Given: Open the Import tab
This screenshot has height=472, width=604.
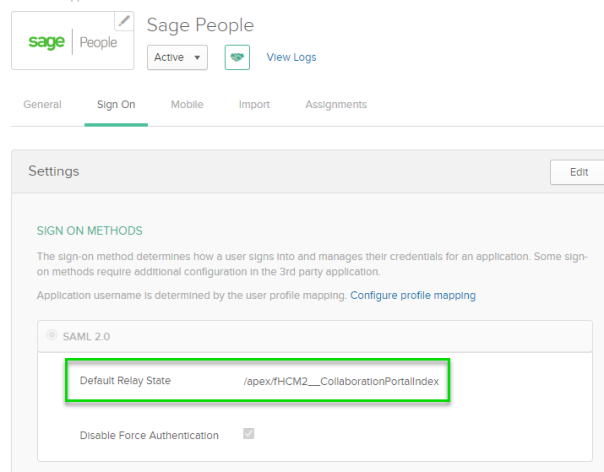Looking at the screenshot, I should tap(254, 104).
